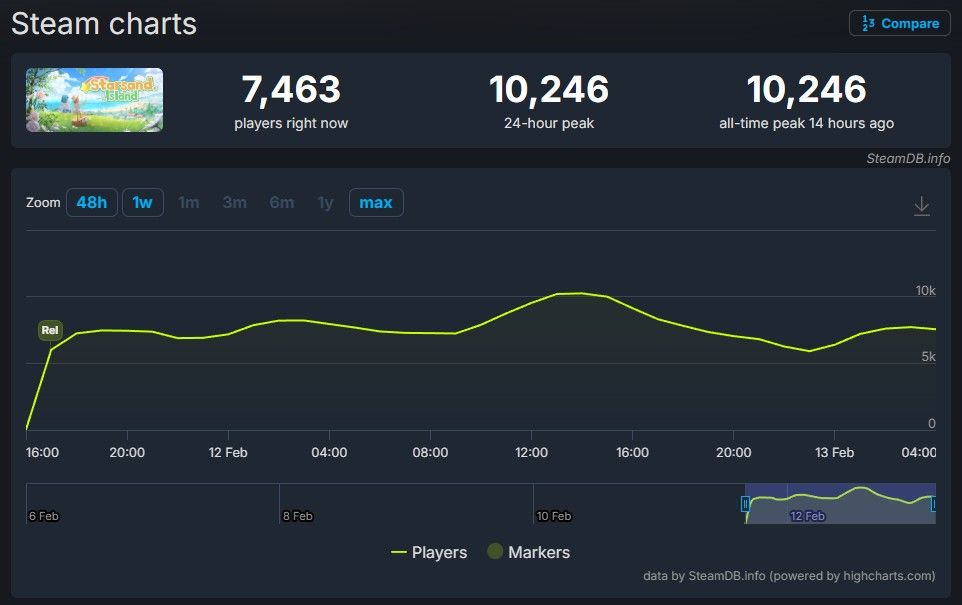962x605 pixels.
Task: Select the 1m zoom option
Action: pyautogui.click(x=188, y=203)
